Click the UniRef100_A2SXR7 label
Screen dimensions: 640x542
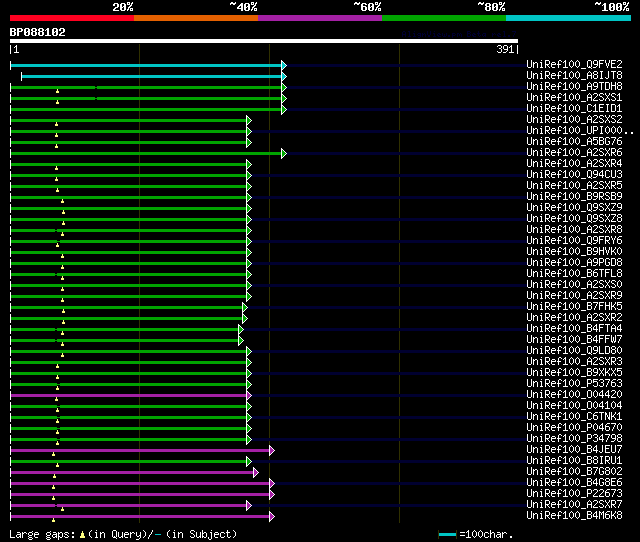click(574, 505)
